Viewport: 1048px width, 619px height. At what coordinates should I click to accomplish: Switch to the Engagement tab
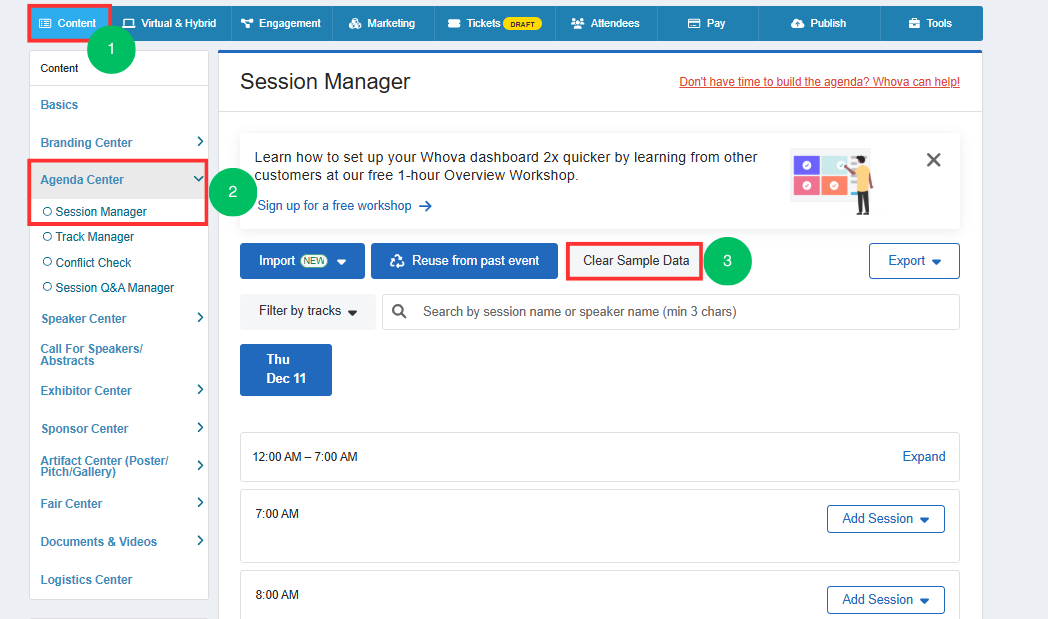281,23
